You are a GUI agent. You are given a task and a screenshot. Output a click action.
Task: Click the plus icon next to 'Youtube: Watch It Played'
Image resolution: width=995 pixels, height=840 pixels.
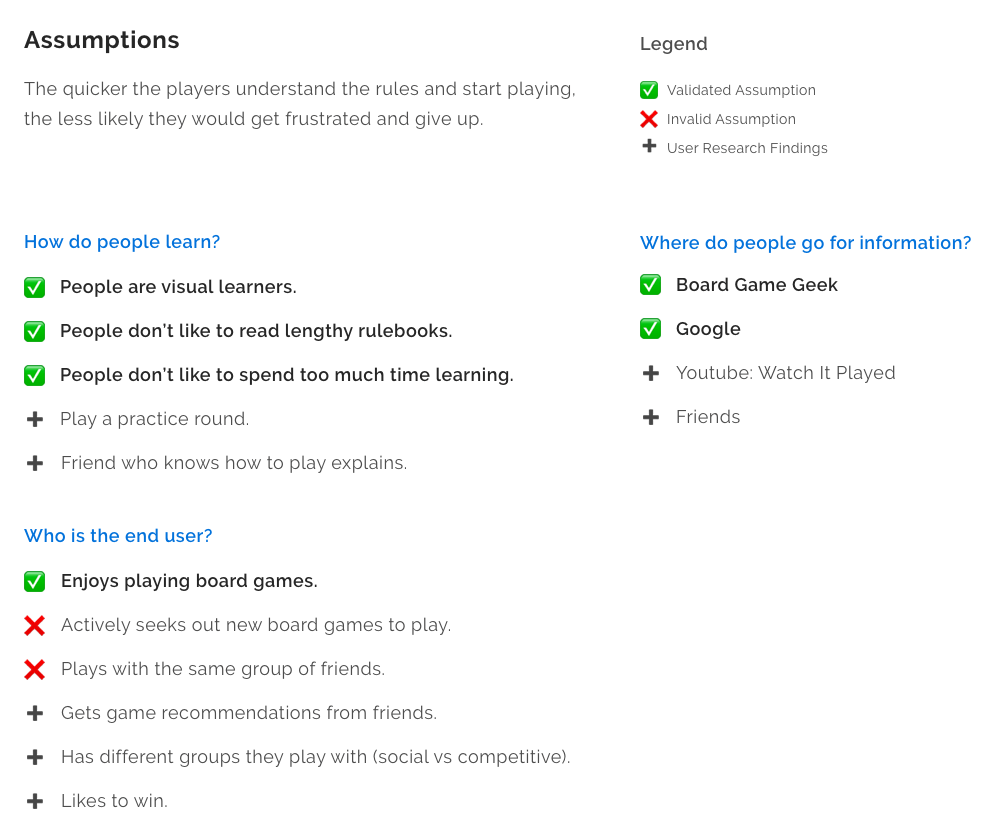tap(651, 373)
